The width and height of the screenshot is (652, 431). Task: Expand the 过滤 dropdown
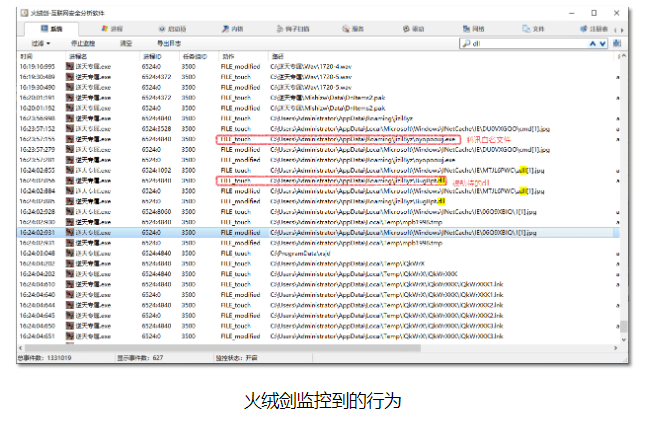[41, 43]
